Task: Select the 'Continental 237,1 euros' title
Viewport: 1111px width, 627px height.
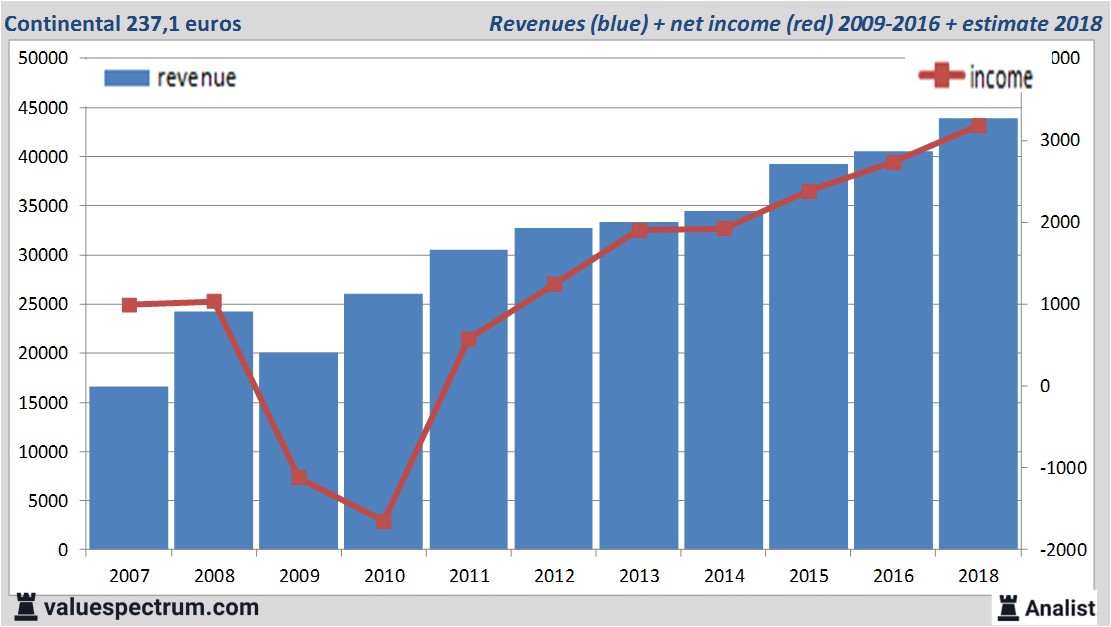Action: pos(123,23)
